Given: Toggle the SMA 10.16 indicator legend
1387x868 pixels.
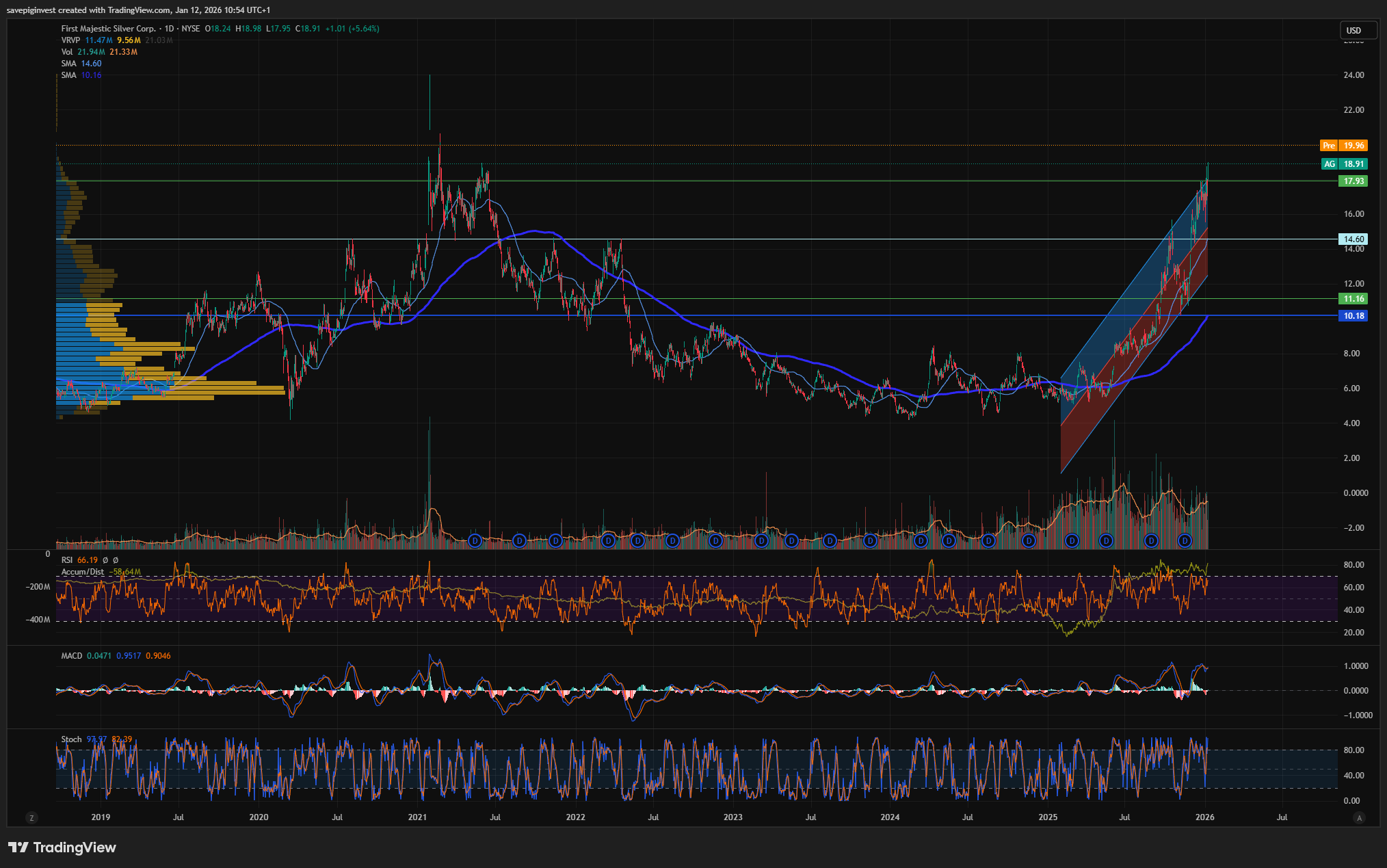Looking at the screenshot, I should (x=69, y=75).
